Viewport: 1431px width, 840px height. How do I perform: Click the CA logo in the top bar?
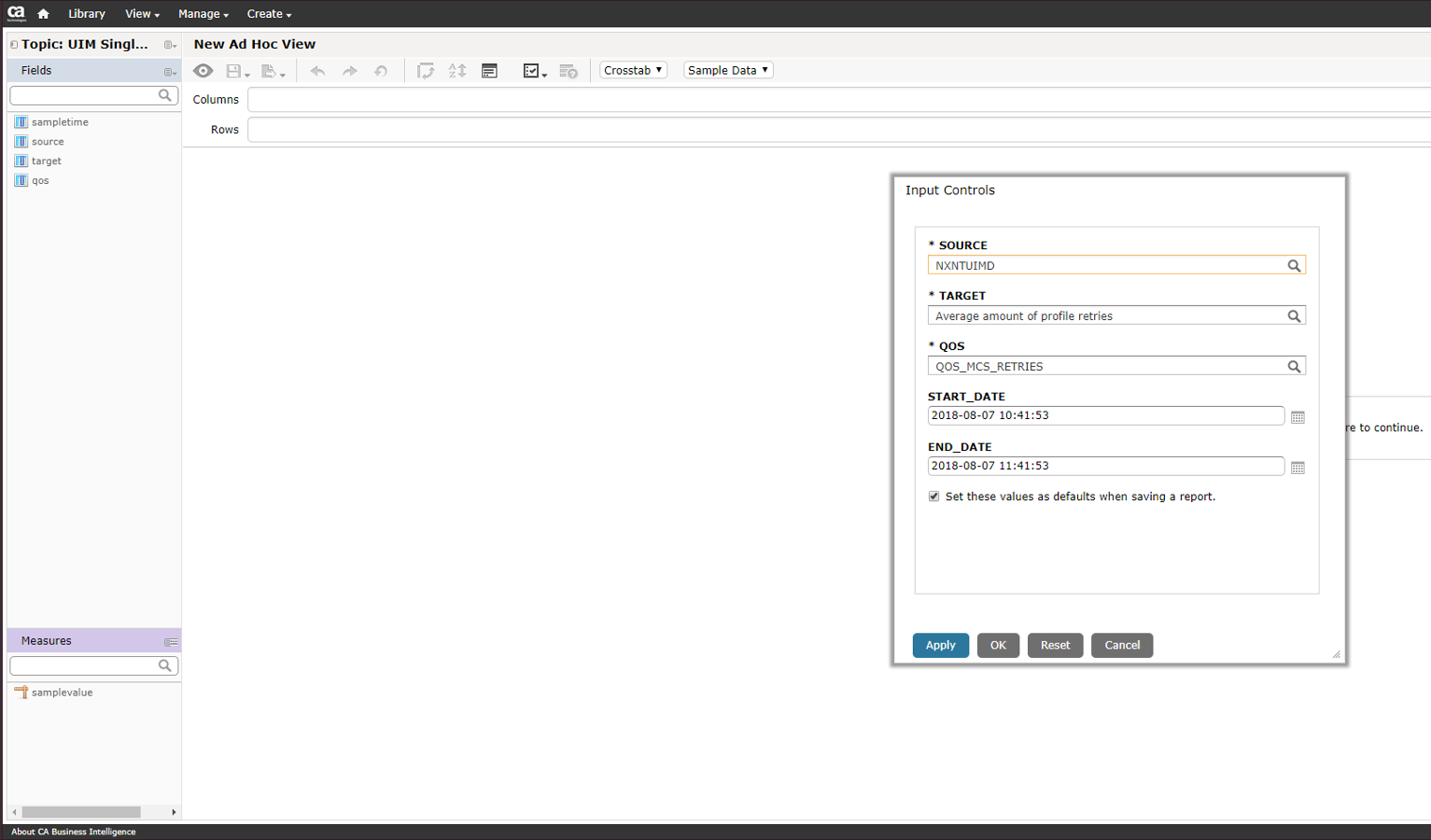tap(16, 13)
